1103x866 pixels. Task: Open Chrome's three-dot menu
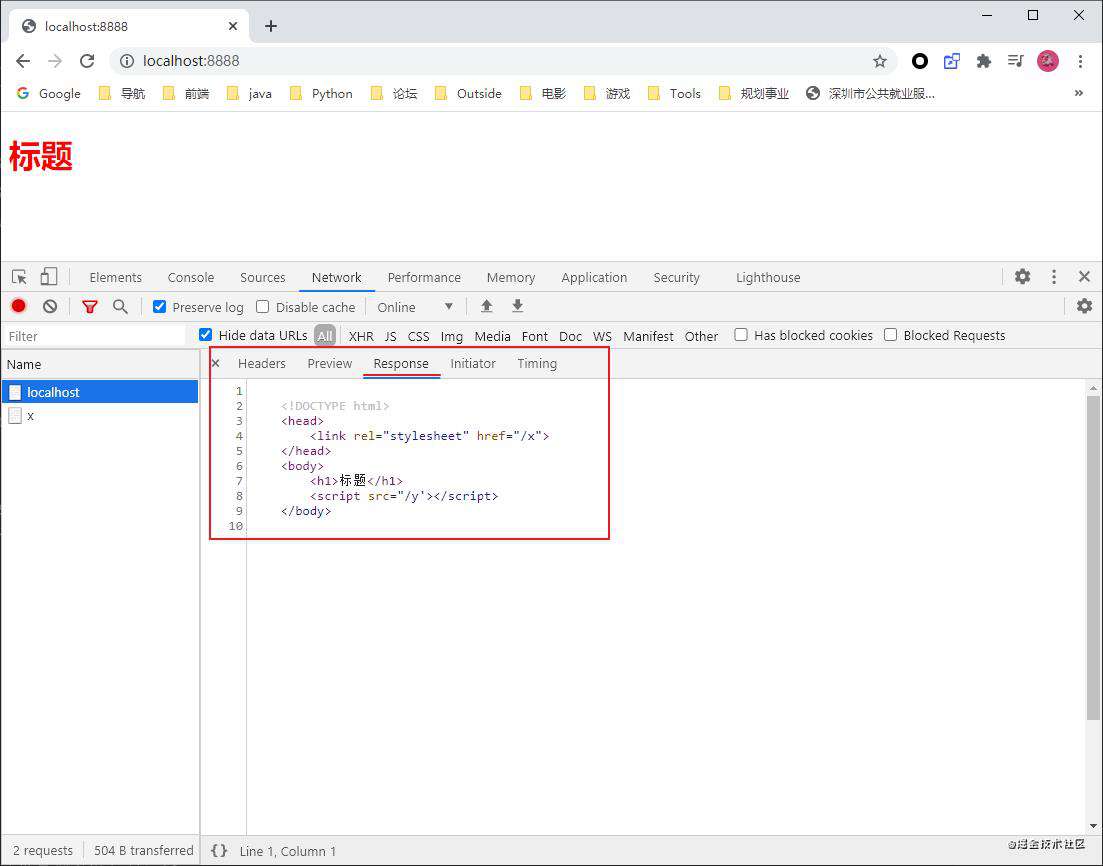(1080, 61)
